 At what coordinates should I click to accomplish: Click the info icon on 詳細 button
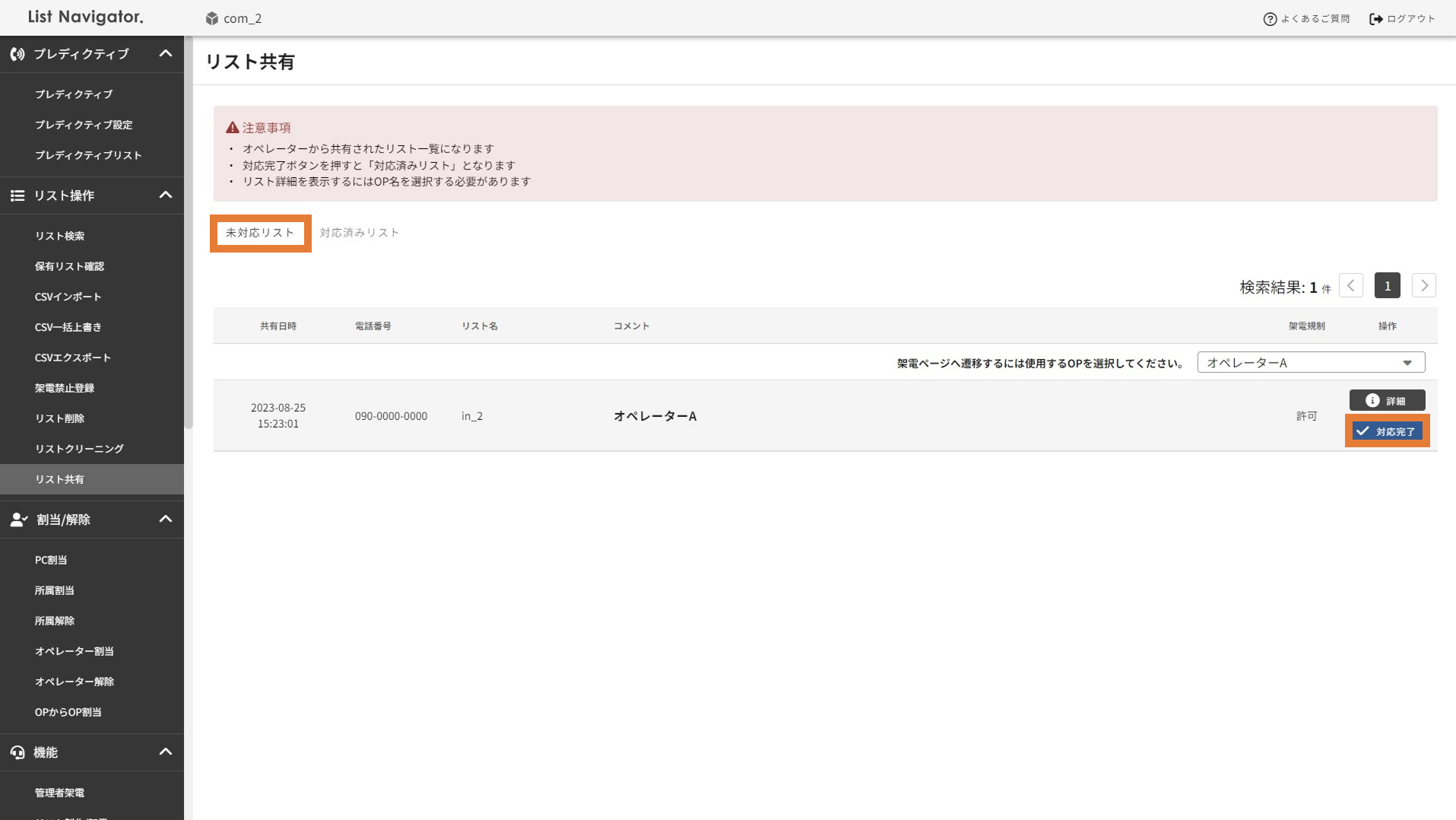tap(1372, 400)
